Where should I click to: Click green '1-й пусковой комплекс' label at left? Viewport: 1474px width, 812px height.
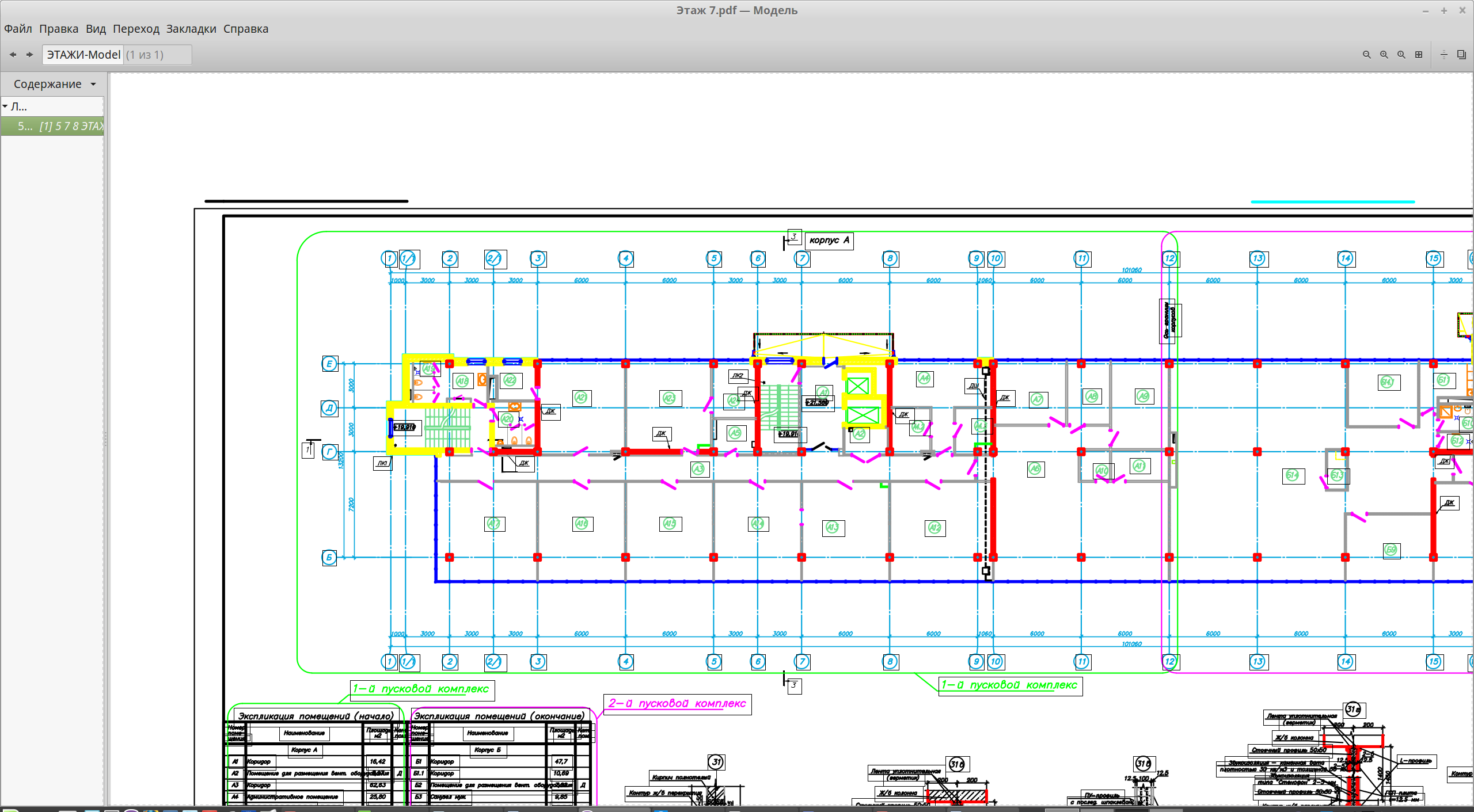[421, 689]
